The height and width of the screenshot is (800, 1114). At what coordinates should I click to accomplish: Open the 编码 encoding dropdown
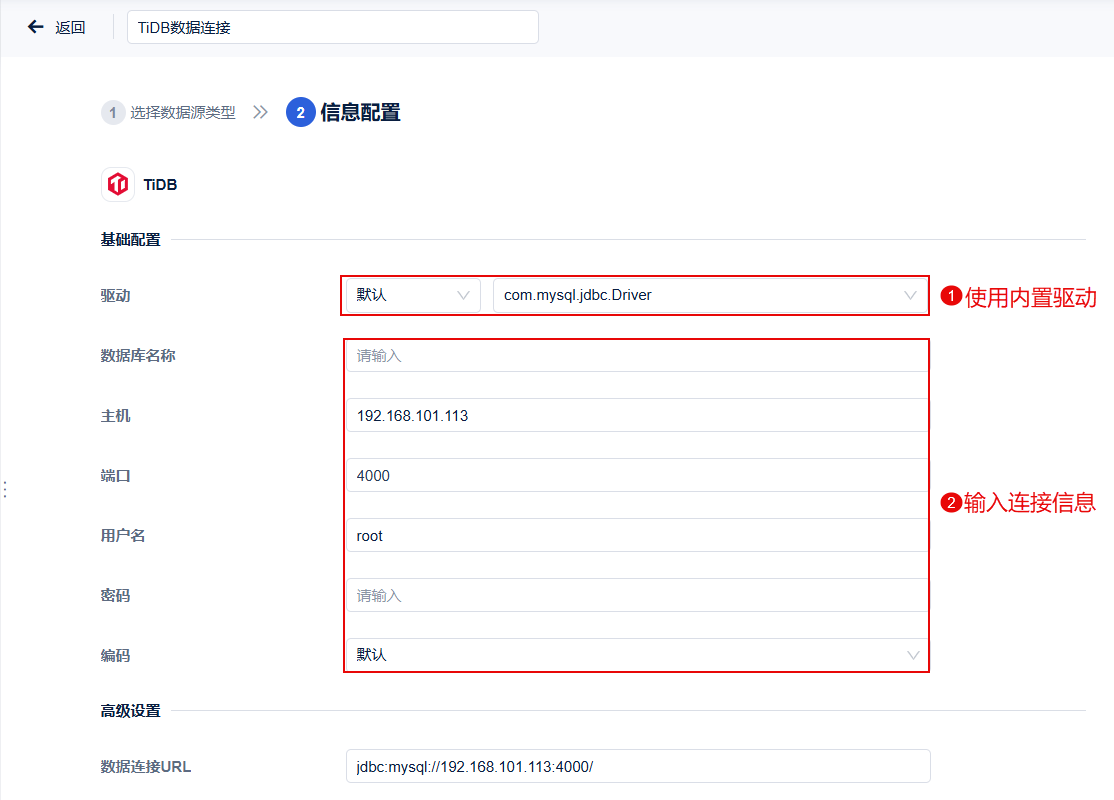[637, 655]
